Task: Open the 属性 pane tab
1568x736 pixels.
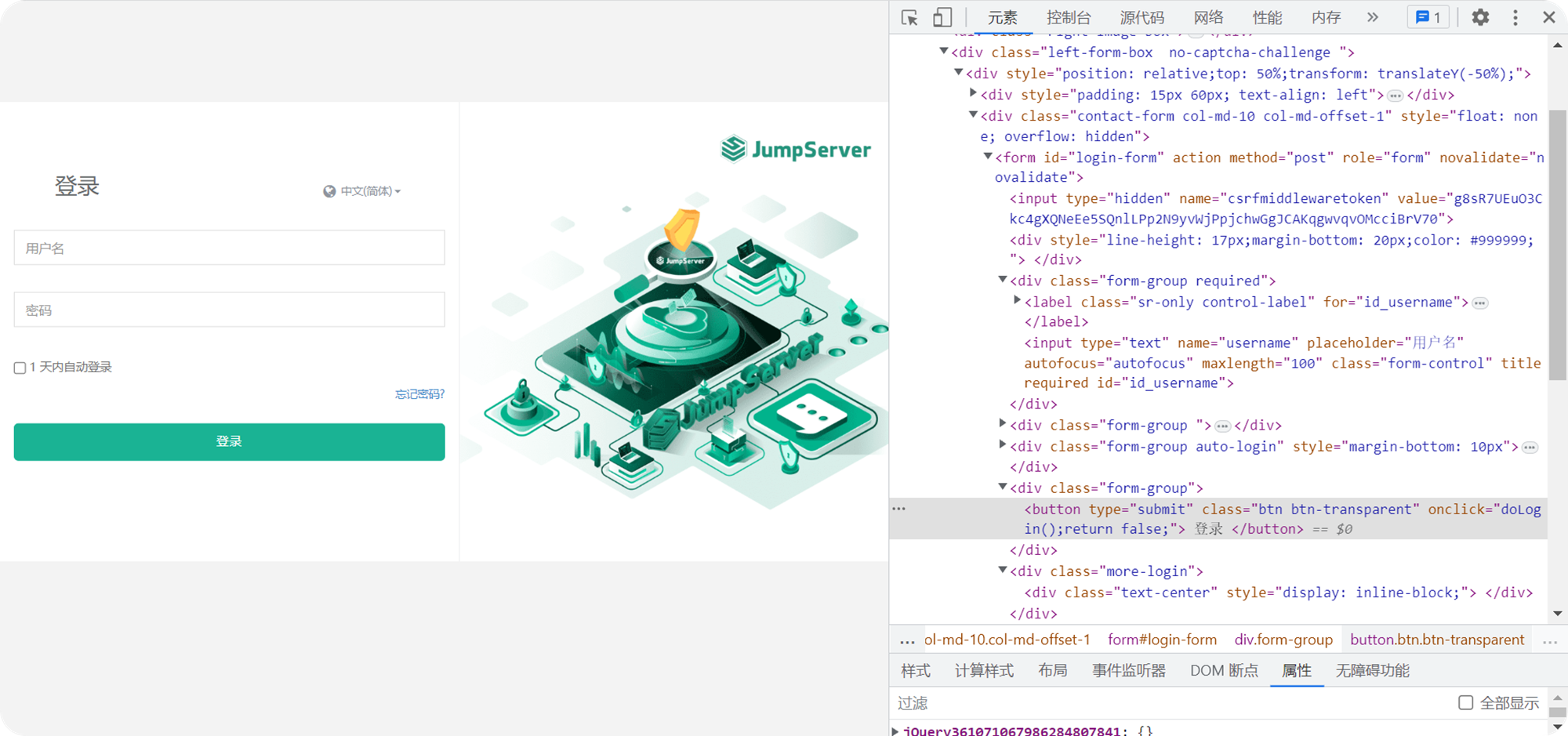Action: pyautogui.click(x=1297, y=671)
